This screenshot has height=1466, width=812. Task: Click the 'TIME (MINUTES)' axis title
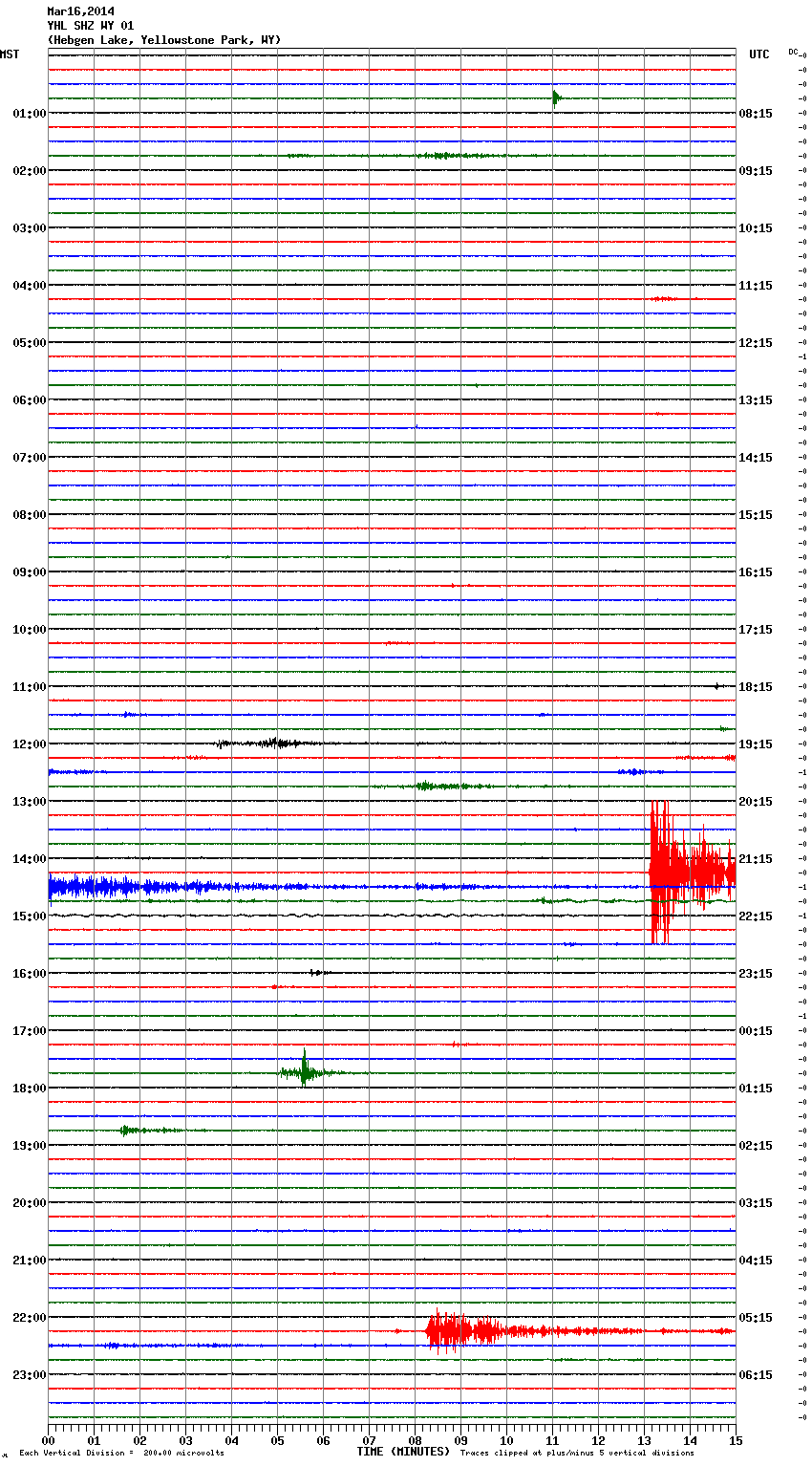point(403,1452)
